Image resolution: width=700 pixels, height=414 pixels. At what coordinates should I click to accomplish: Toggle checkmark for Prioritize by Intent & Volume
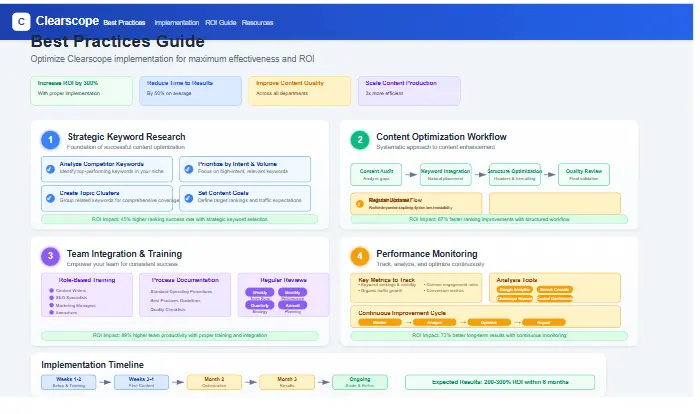click(189, 169)
